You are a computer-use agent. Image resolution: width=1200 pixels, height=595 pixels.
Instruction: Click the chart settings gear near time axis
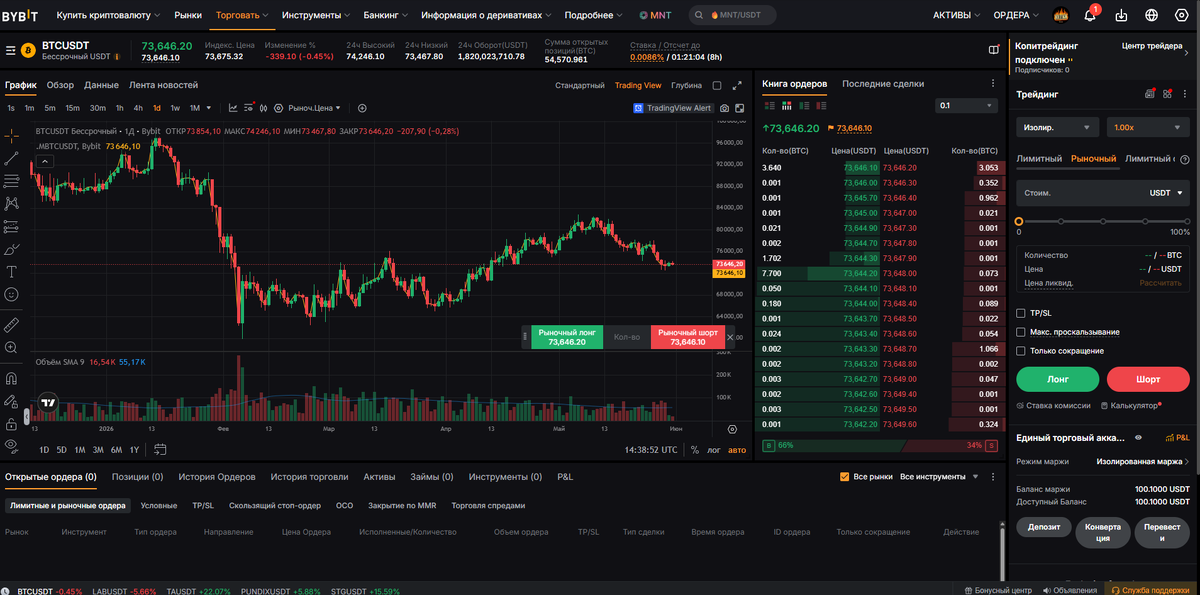click(x=733, y=429)
